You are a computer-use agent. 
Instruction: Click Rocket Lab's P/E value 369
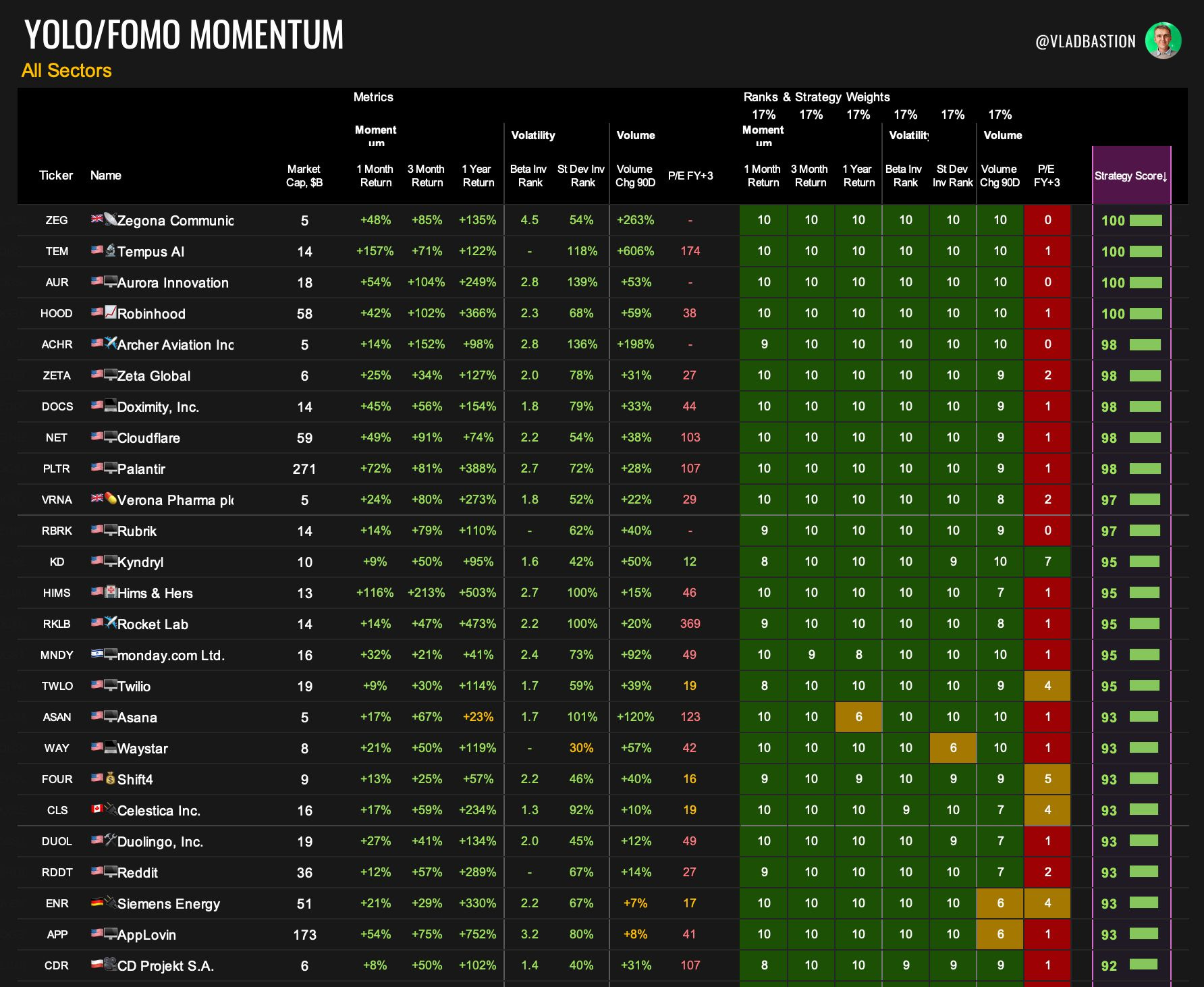point(690,624)
